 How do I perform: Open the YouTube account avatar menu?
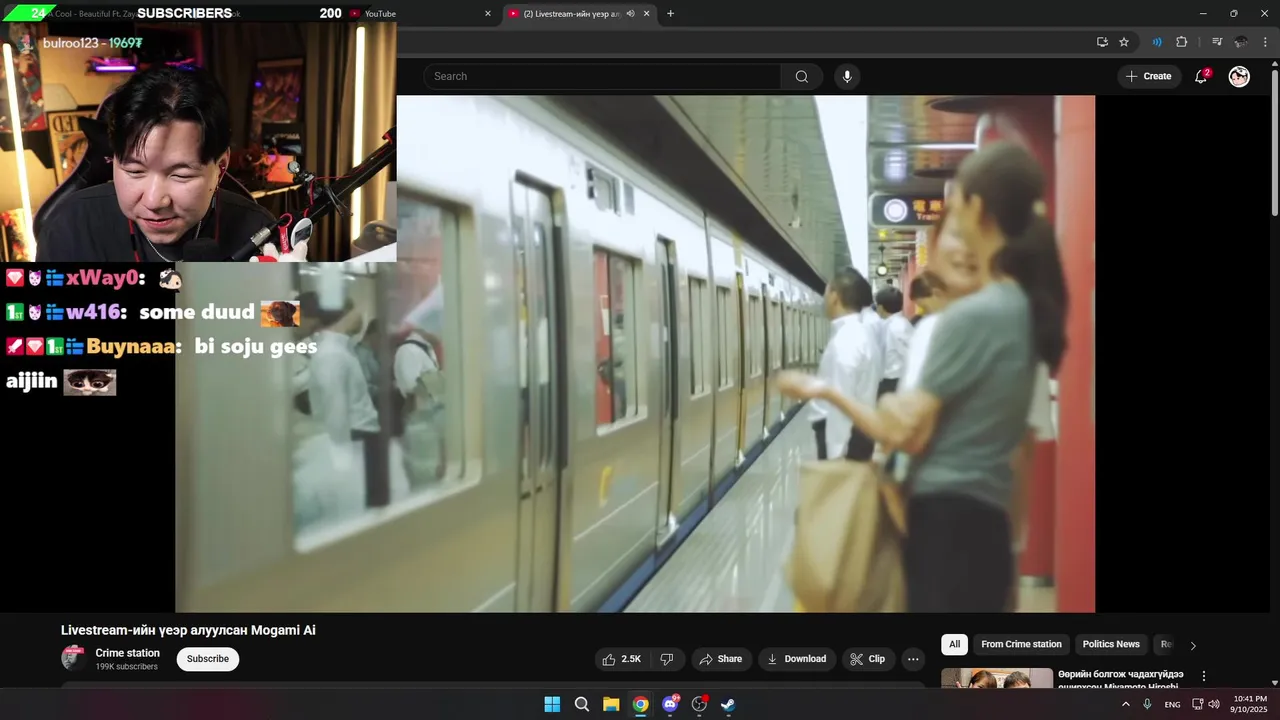point(1239,76)
